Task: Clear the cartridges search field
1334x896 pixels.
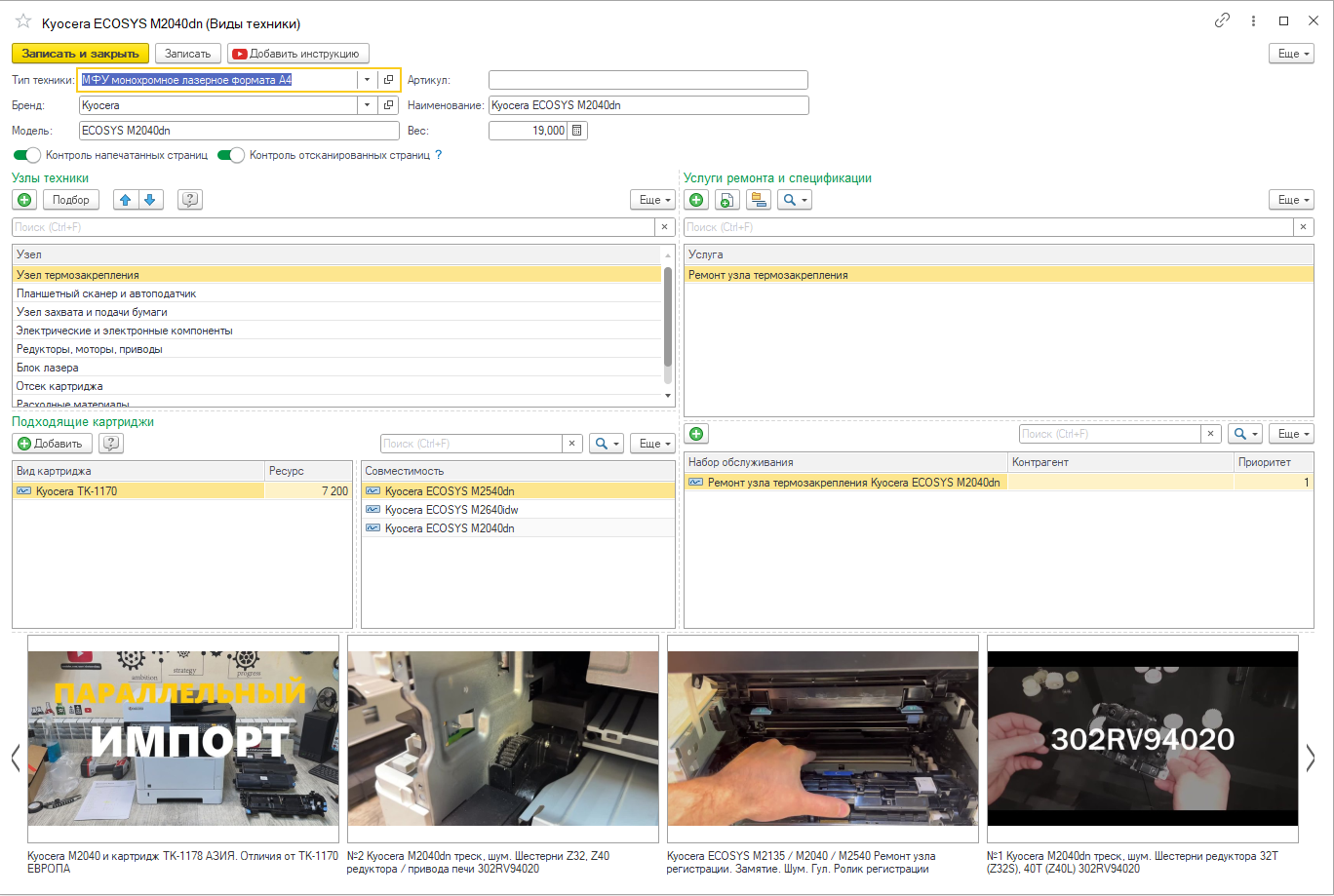Action: tap(572, 444)
